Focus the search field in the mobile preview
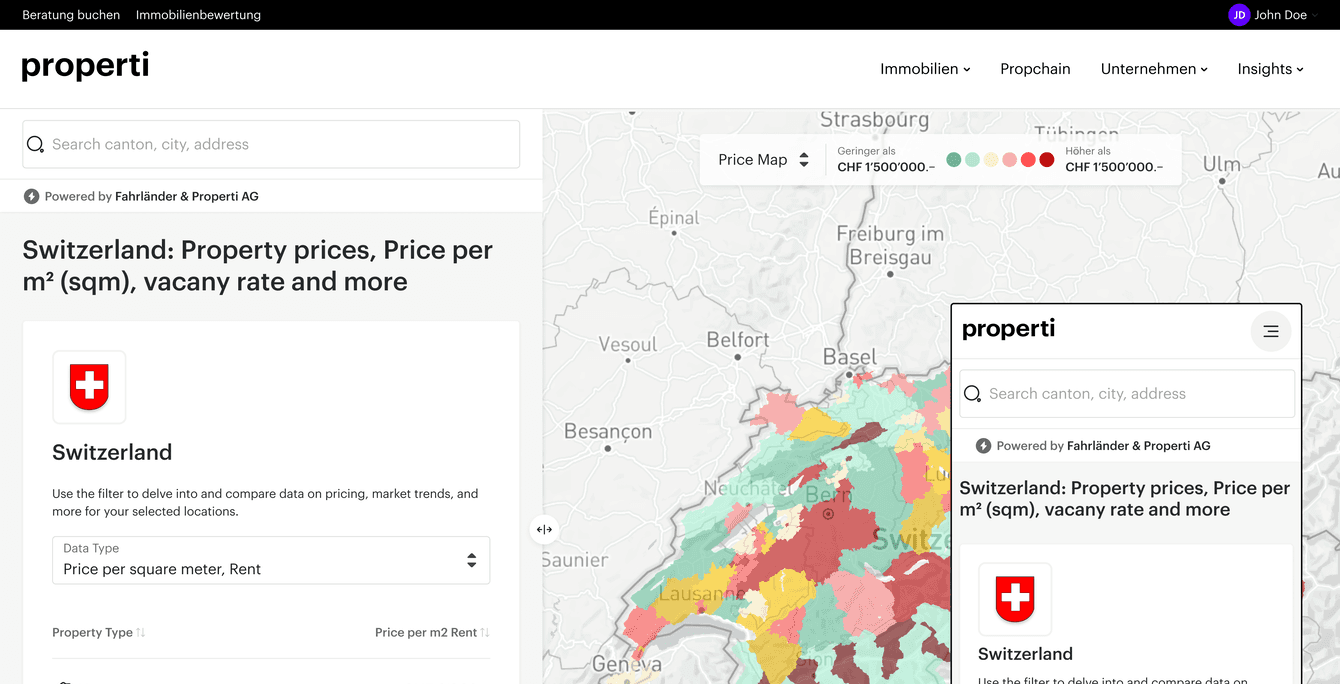Viewport: 1340px width, 684px height. tap(1127, 394)
